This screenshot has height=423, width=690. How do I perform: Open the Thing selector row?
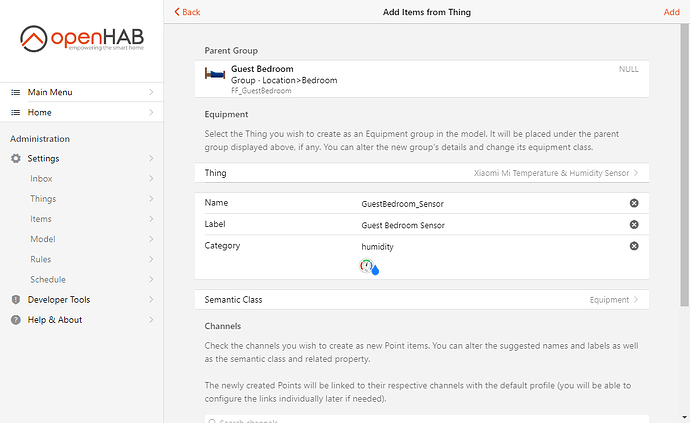point(420,173)
